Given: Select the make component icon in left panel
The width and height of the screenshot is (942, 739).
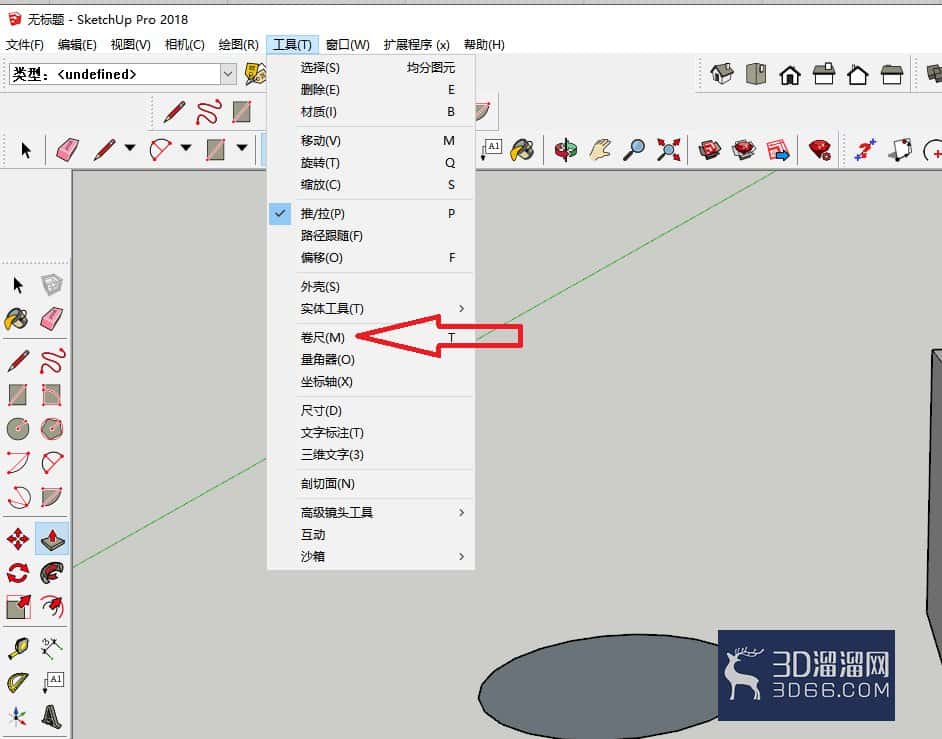Looking at the screenshot, I should click(52, 285).
